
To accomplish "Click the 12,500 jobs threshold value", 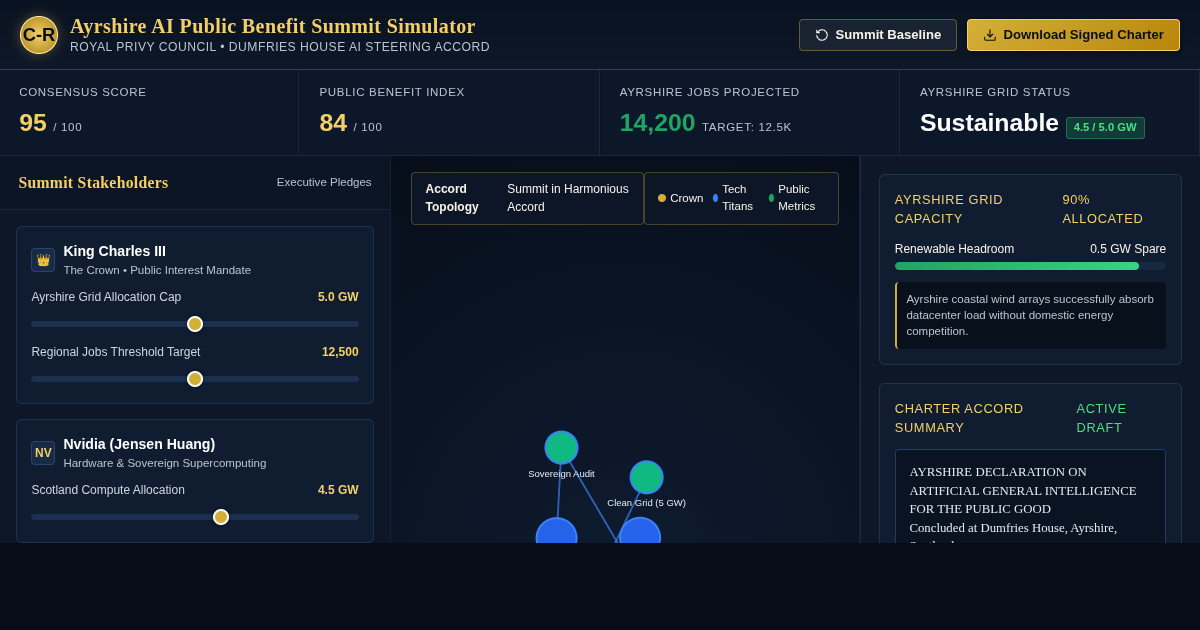I will [340, 352].
